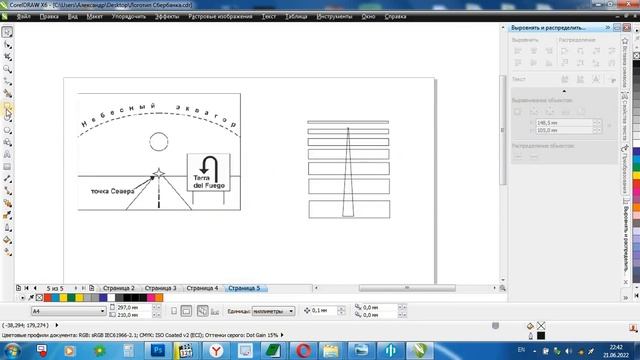The width and height of the screenshot is (640, 360).
Task: Click the page height field 210,0 мм
Action: coord(134,315)
